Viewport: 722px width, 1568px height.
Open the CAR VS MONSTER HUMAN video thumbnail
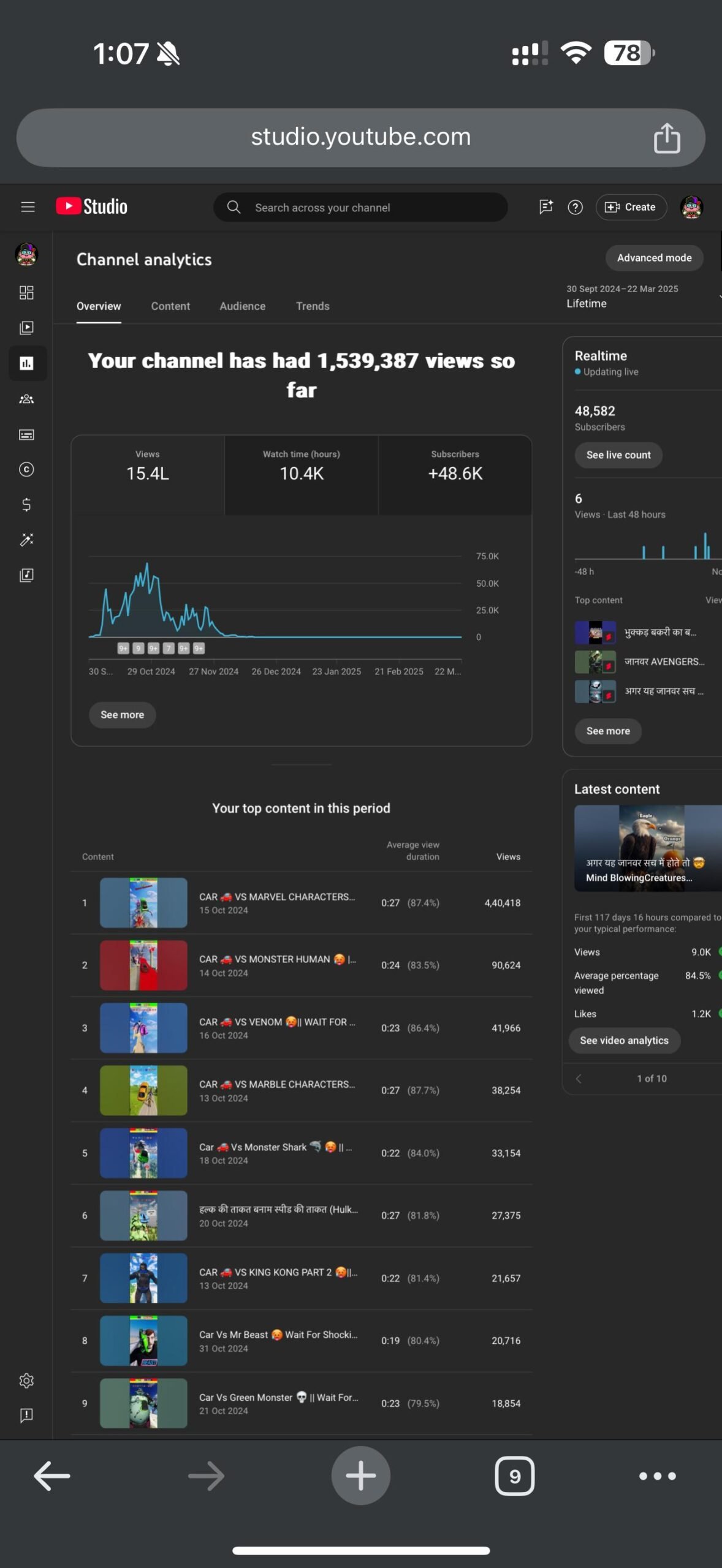(143, 965)
